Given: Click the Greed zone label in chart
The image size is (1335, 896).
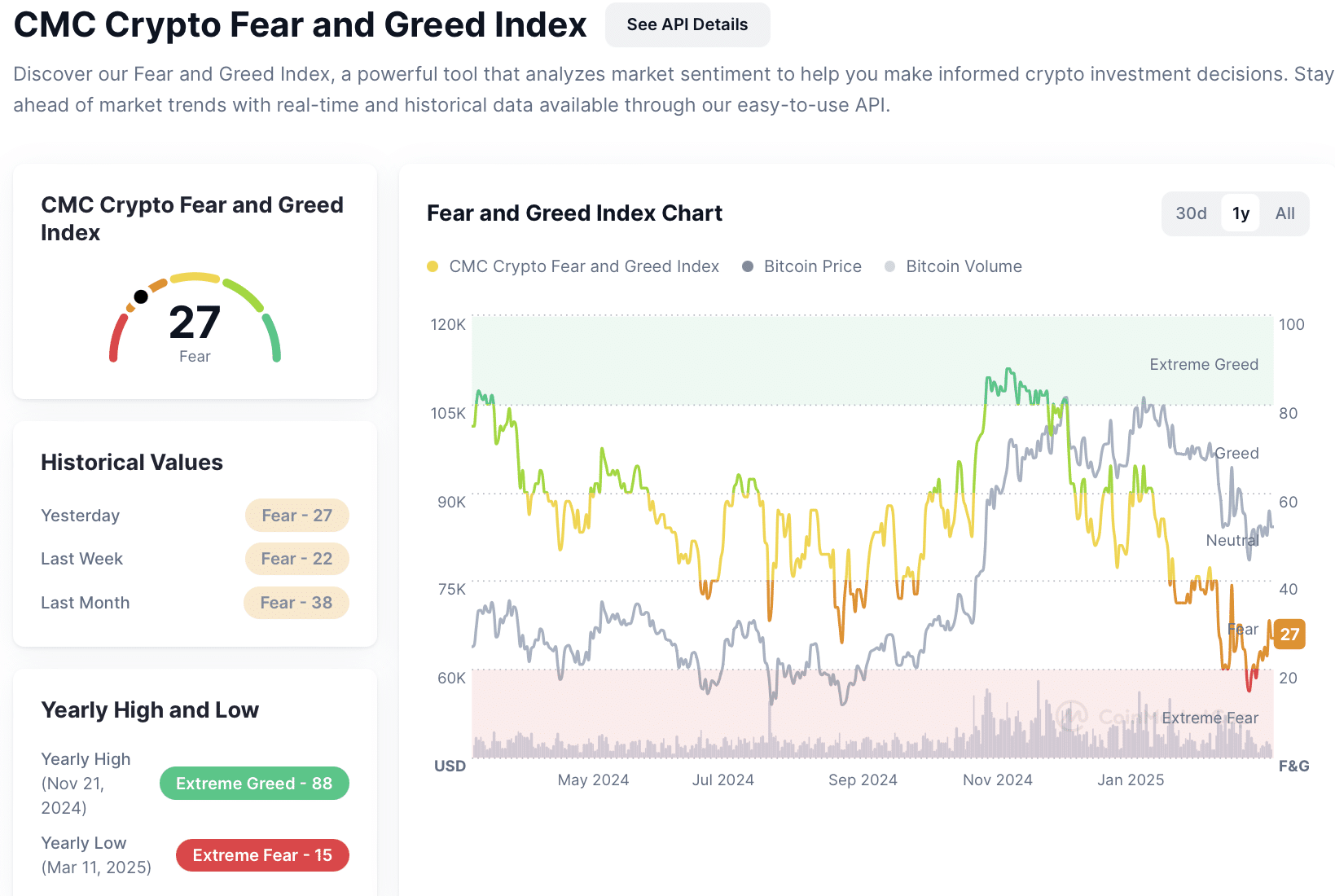Looking at the screenshot, I should coord(1236,453).
